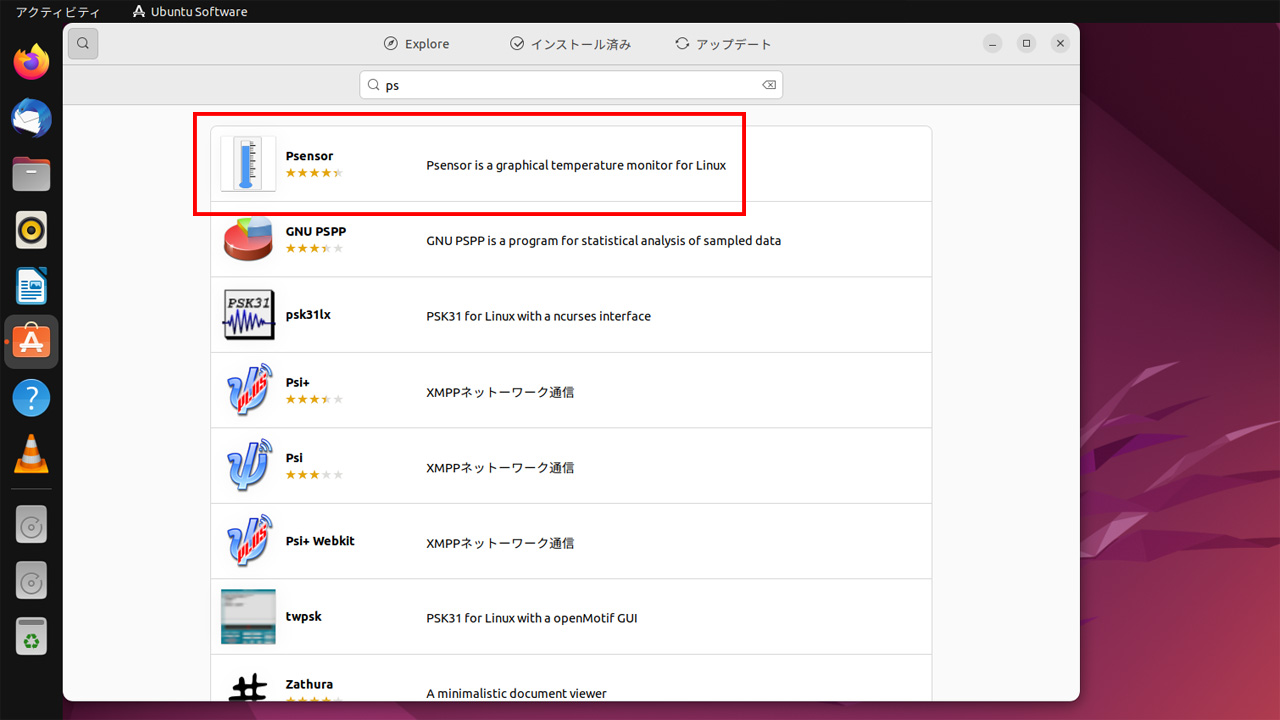Click PSK31 openMotif GUI description

pos(532,618)
